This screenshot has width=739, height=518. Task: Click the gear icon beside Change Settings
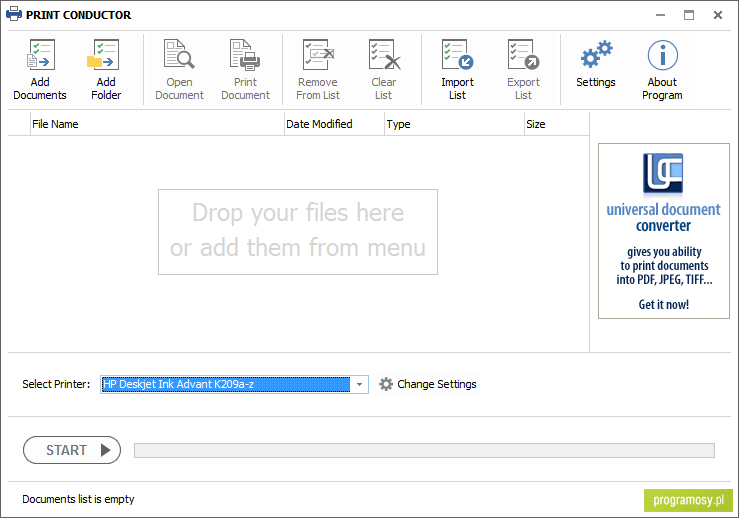coord(386,384)
